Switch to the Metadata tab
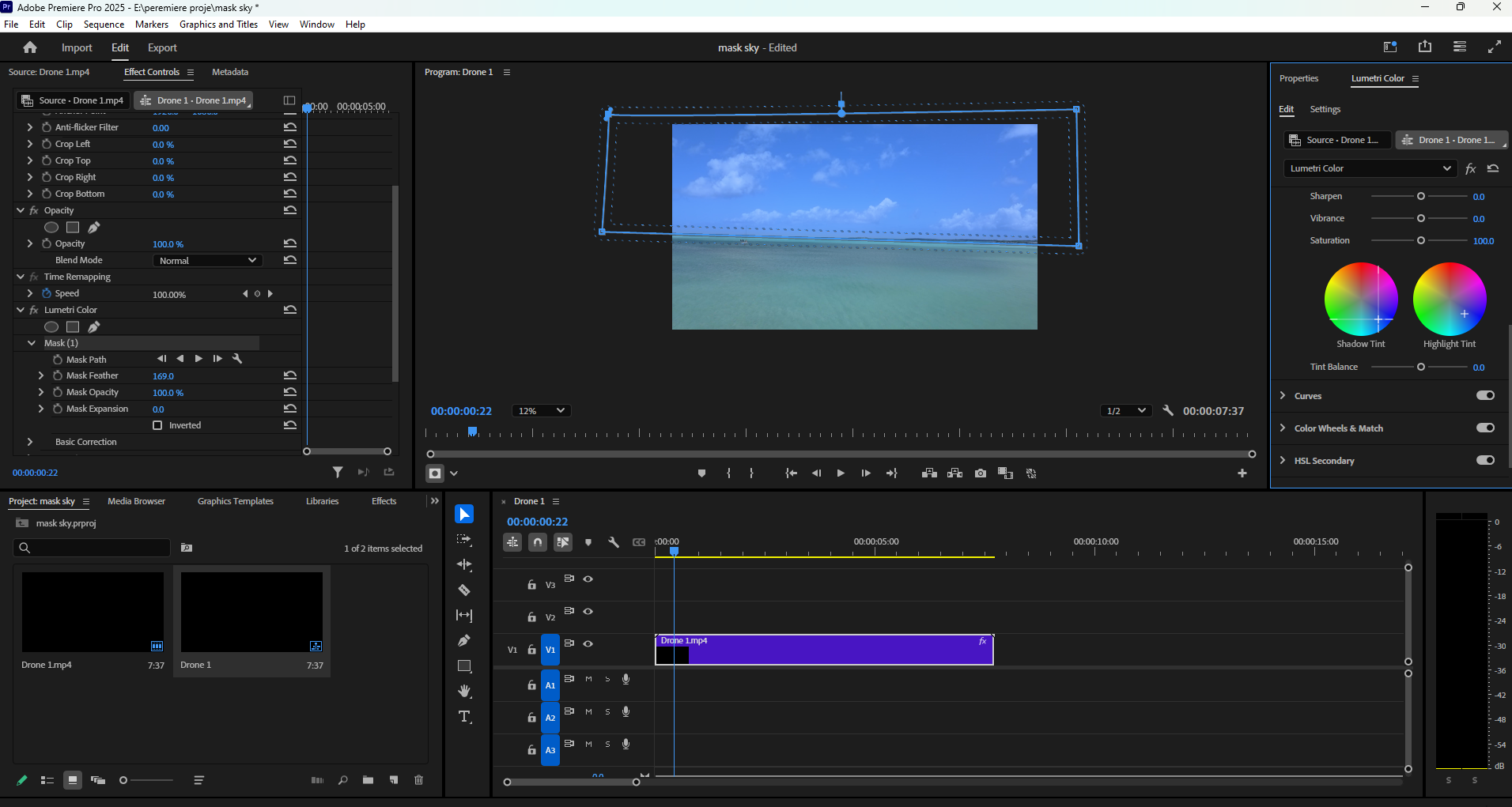Image resolution: width=1512 pixels, height=807 pixels. click(230, 72)
